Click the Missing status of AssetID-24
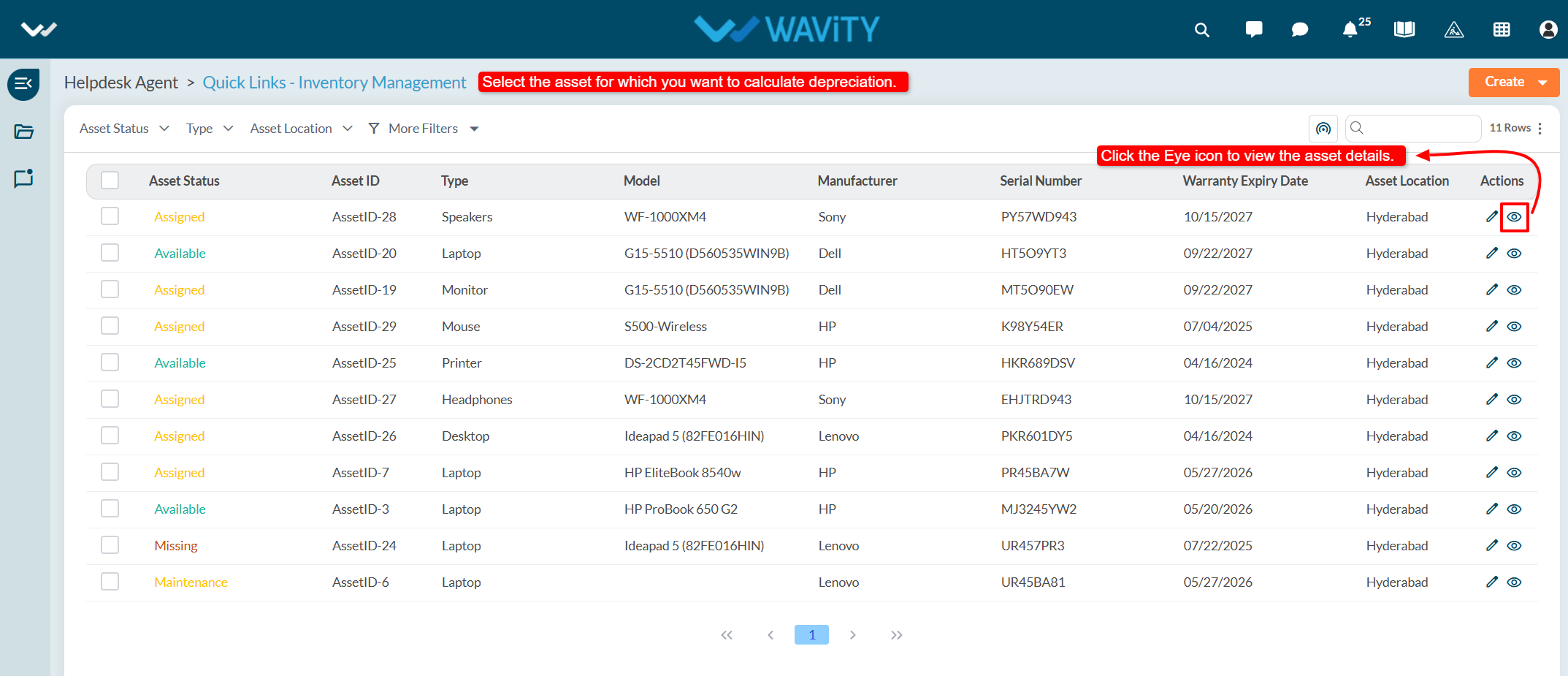The image size is (1568, 676). click(x=176, y=546)
